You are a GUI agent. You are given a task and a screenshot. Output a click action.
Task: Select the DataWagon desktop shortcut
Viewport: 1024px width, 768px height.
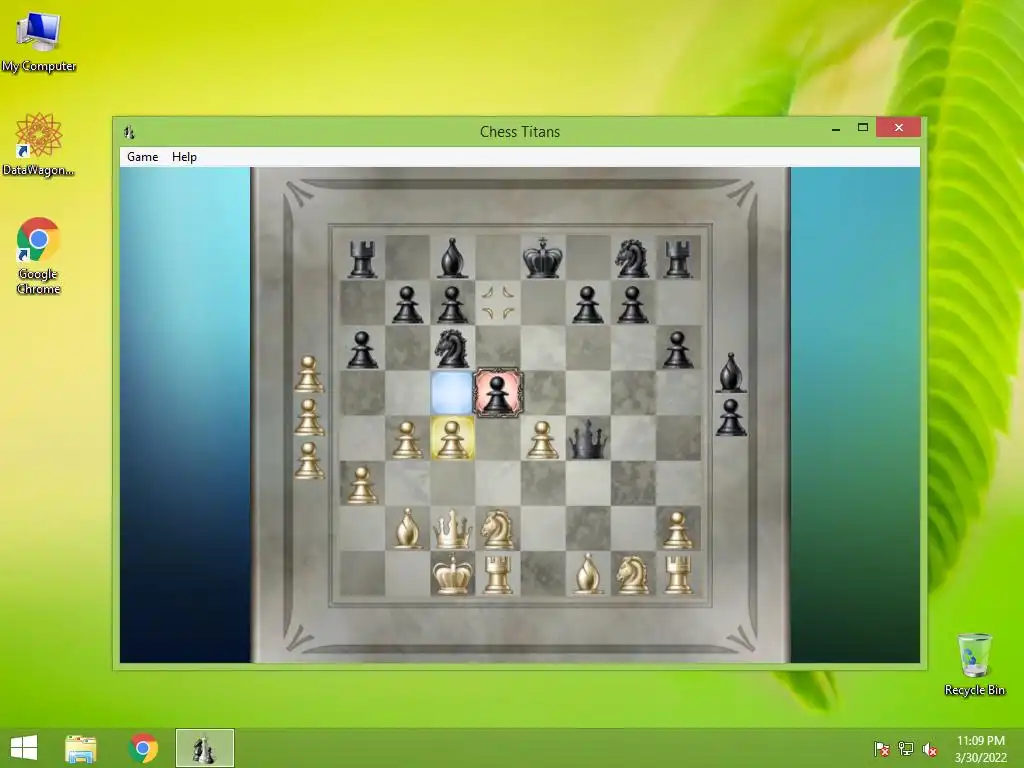click(38, 145)
